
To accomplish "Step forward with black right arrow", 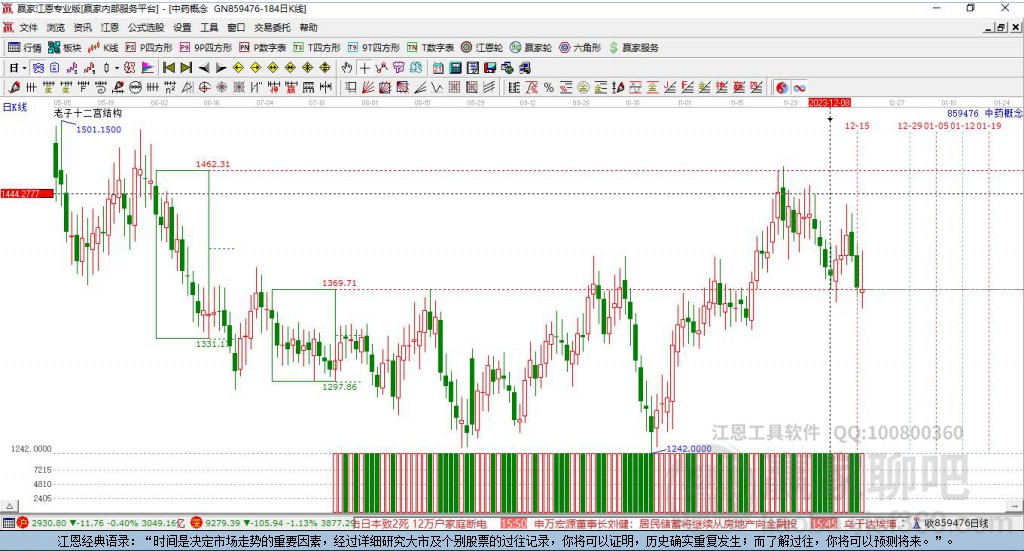I will 221,68.
